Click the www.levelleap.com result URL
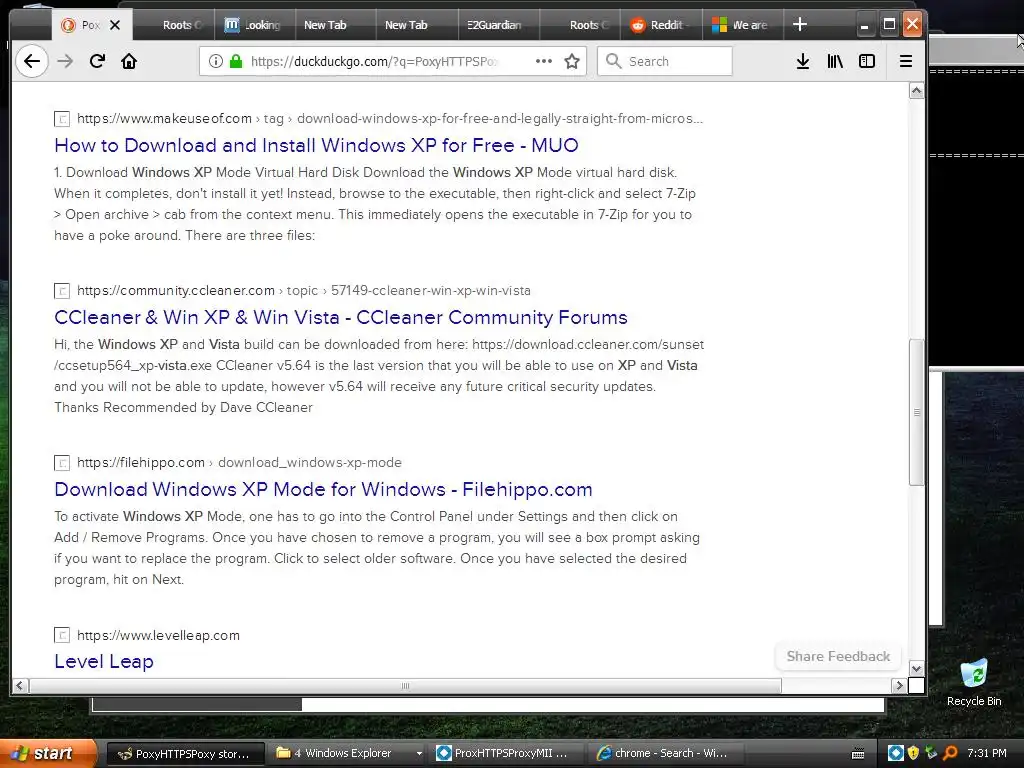 click(x=158, y=635)
